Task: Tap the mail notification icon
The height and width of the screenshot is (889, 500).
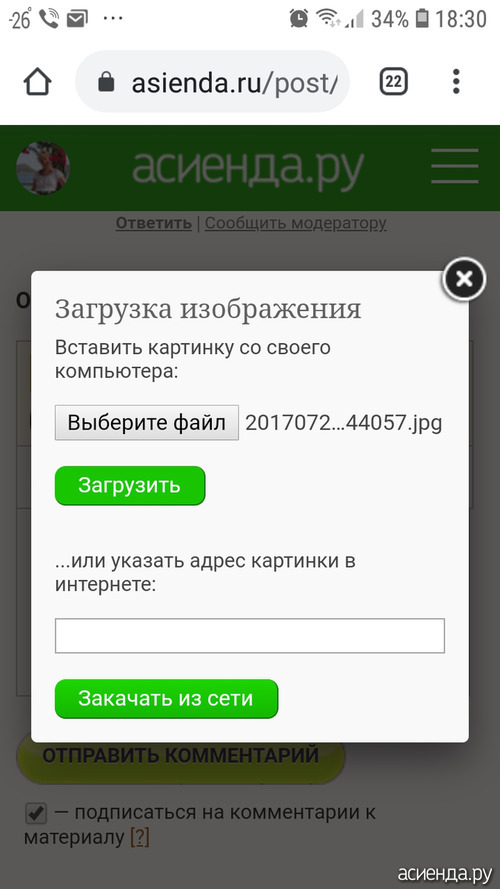Action: tap(77, 19)
